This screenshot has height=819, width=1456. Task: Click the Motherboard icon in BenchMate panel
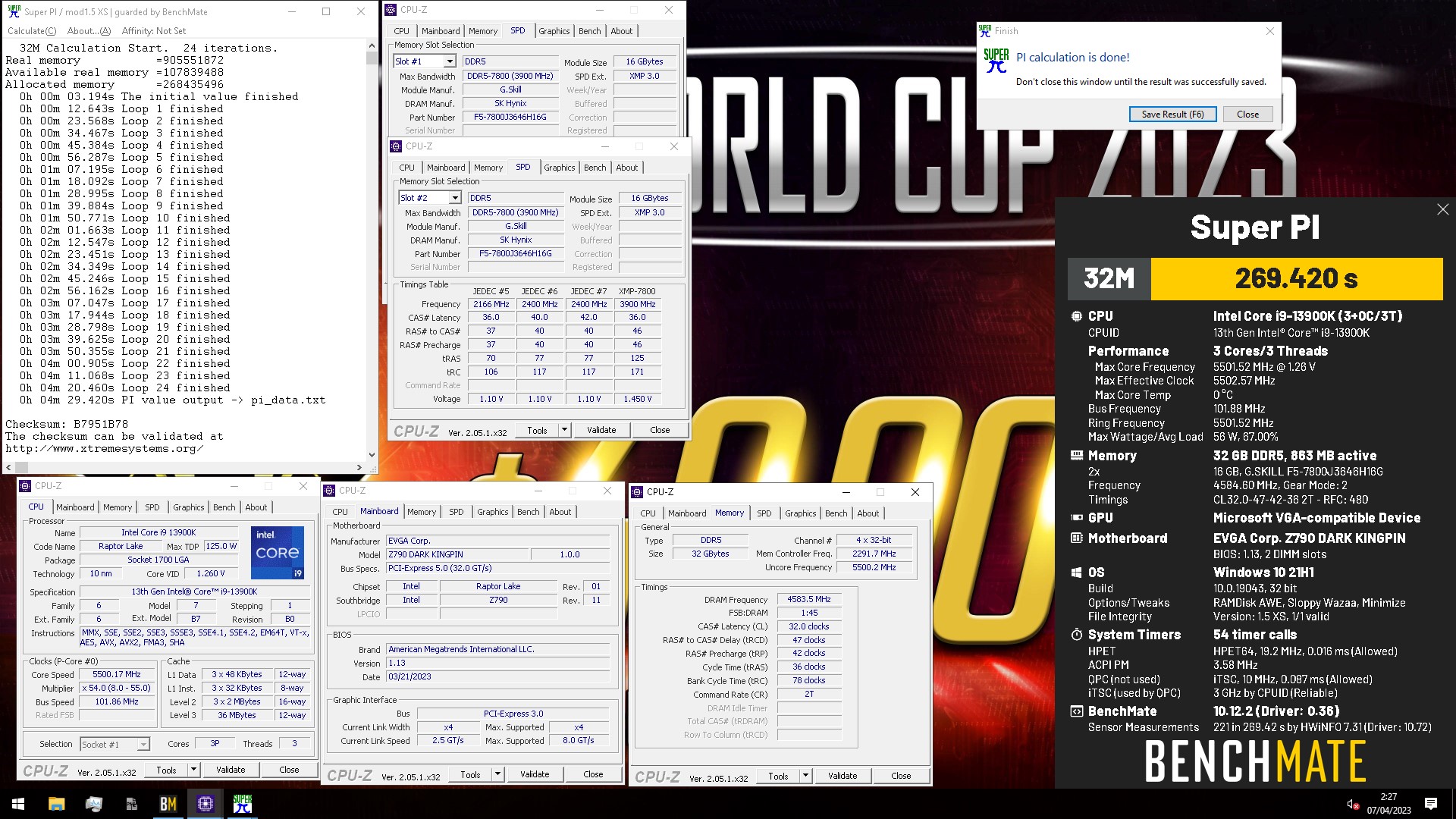(x=1076, y=538)
